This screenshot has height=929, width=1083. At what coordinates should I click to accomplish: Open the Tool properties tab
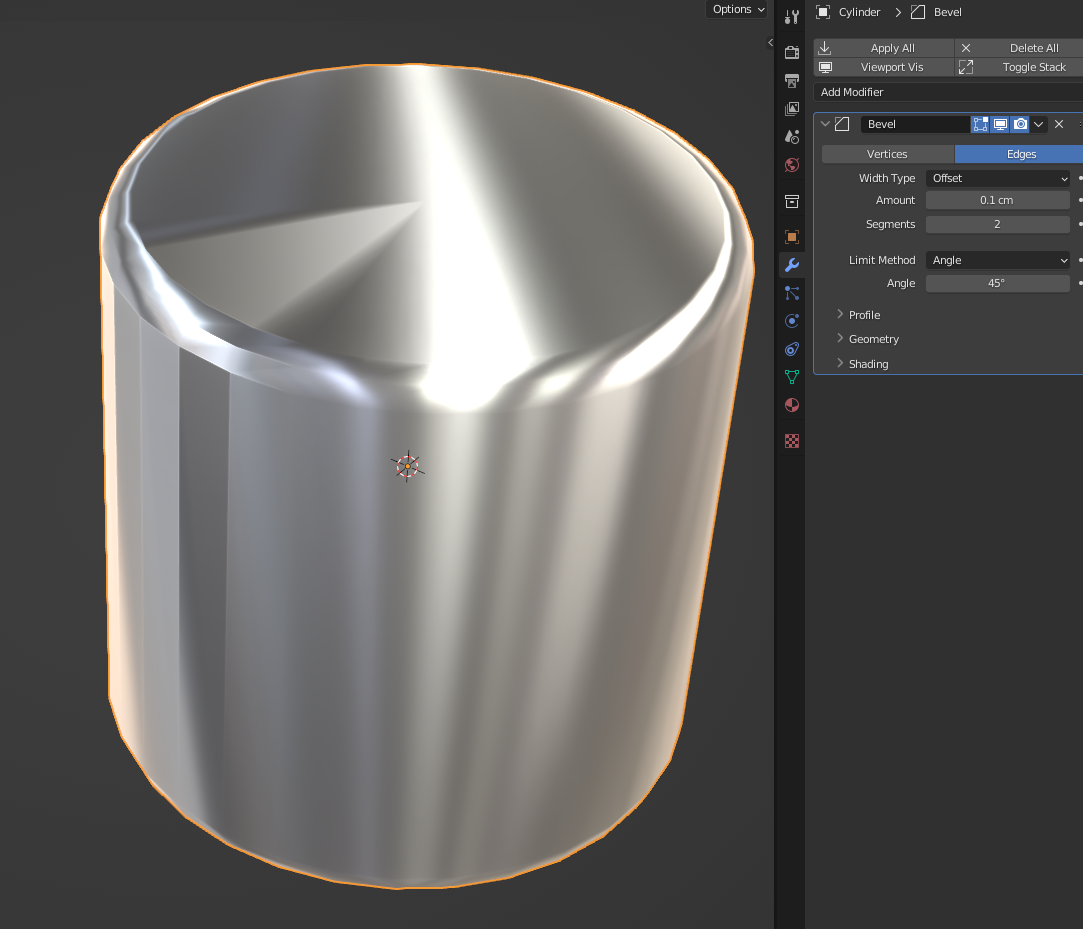(x=792, y=17)
